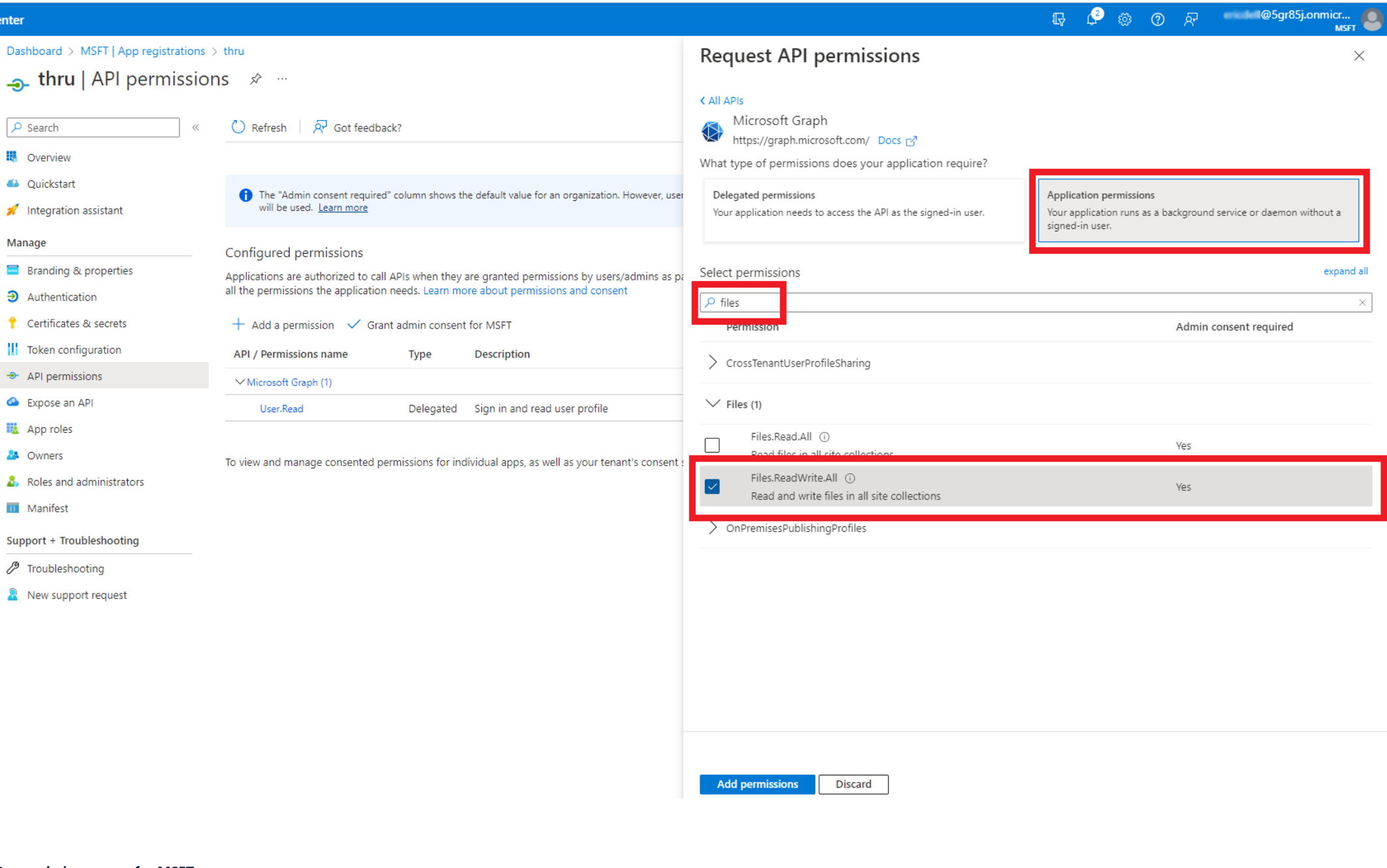Select the Delegated permissions option
Screen dimensions: 1387x868
click(863, 210)
